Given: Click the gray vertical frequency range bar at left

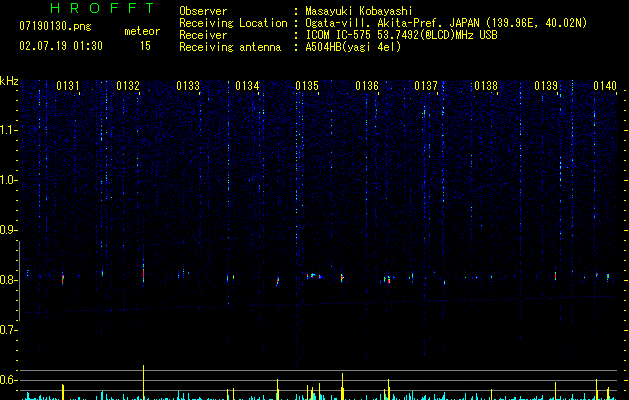Looking at the screenshot, I should pos(19,280).
